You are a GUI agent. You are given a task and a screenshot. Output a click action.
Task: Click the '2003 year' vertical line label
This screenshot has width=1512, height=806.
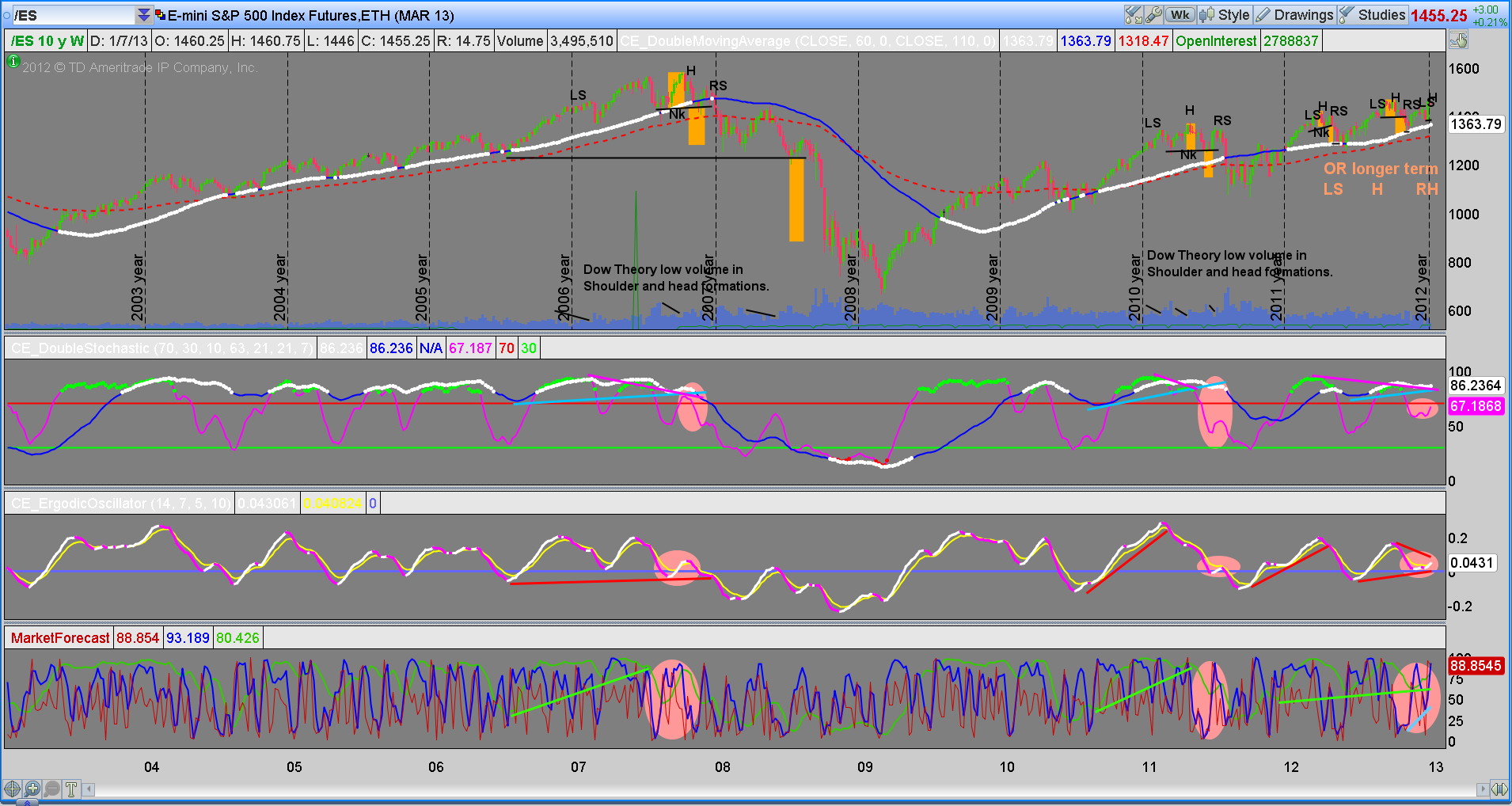138,287
